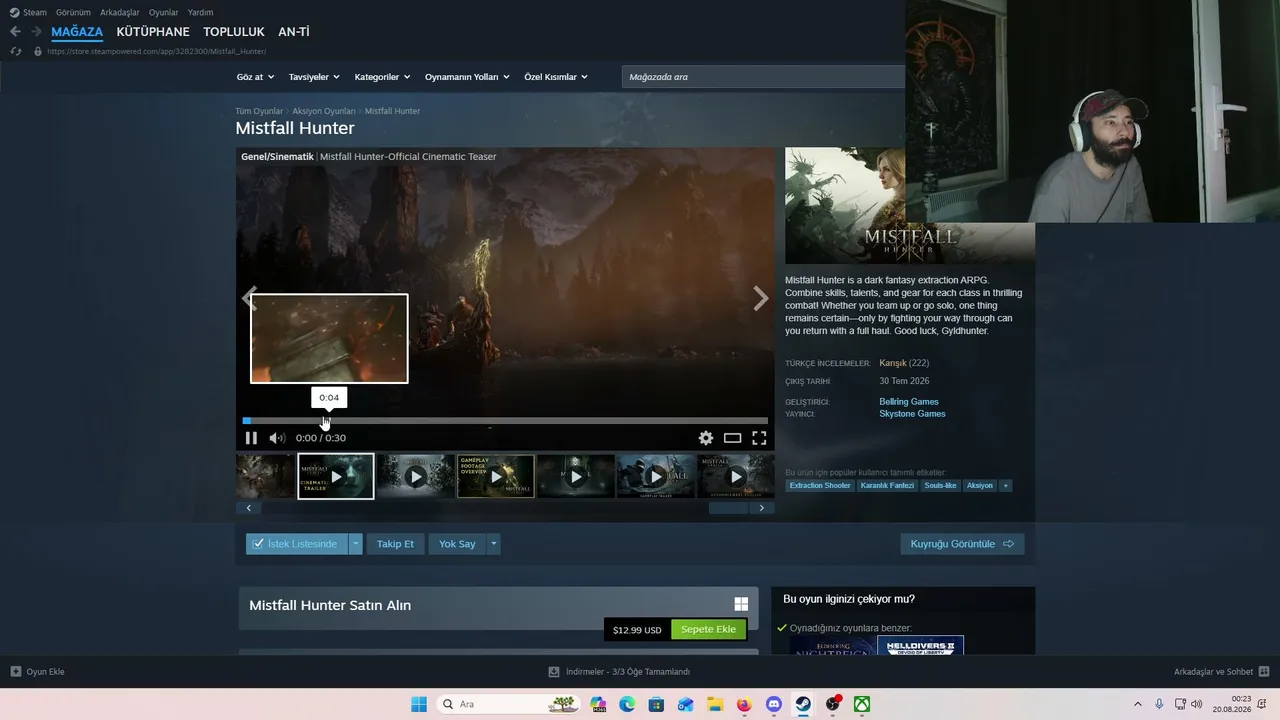Switch to Steam taskbar icon
1280x720 pixels.
[803, 704]
